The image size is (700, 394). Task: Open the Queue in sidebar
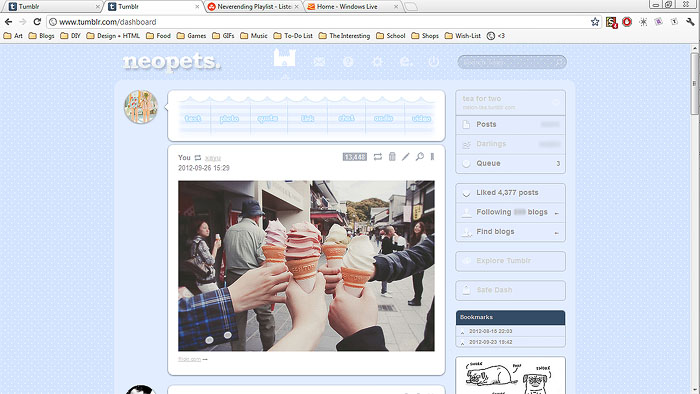pos(510,163)
